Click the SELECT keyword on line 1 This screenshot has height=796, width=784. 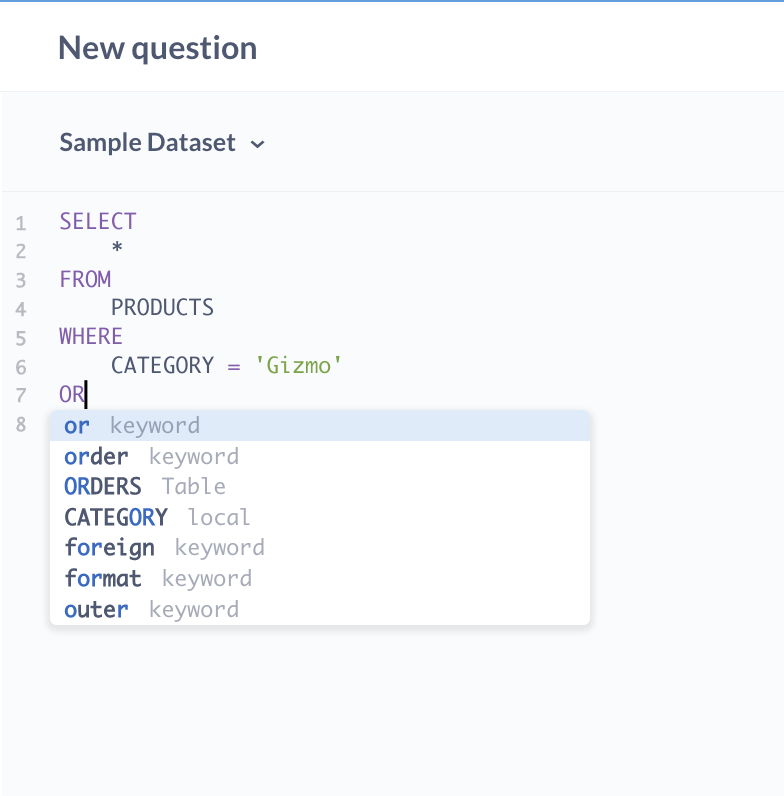pyautogui.click(x=97, y=221)
